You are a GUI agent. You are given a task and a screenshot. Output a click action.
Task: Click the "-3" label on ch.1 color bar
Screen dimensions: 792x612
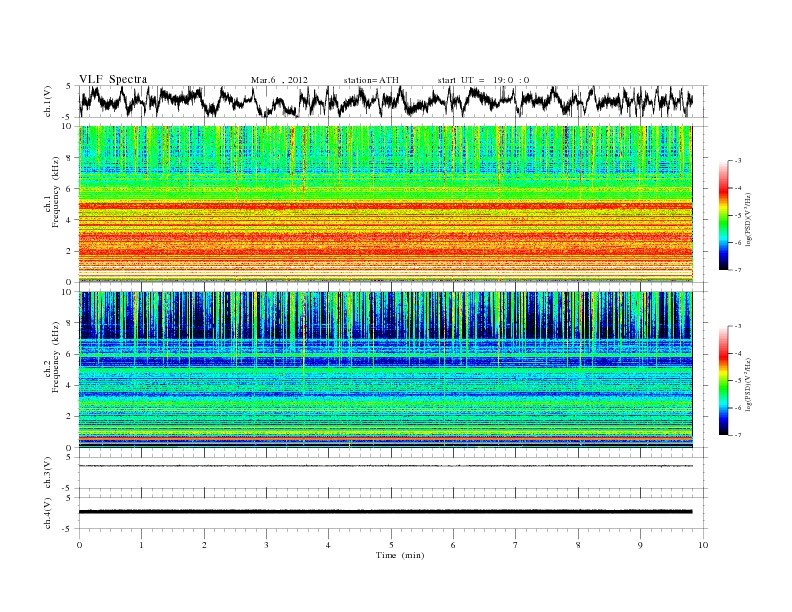[737, 161]
